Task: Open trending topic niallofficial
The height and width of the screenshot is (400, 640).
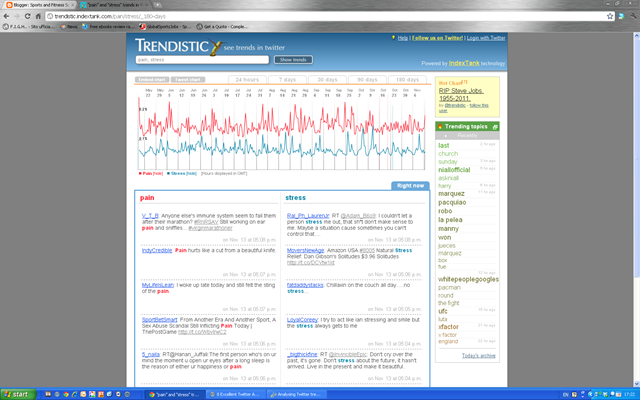Action: click(x=454, y=170)
